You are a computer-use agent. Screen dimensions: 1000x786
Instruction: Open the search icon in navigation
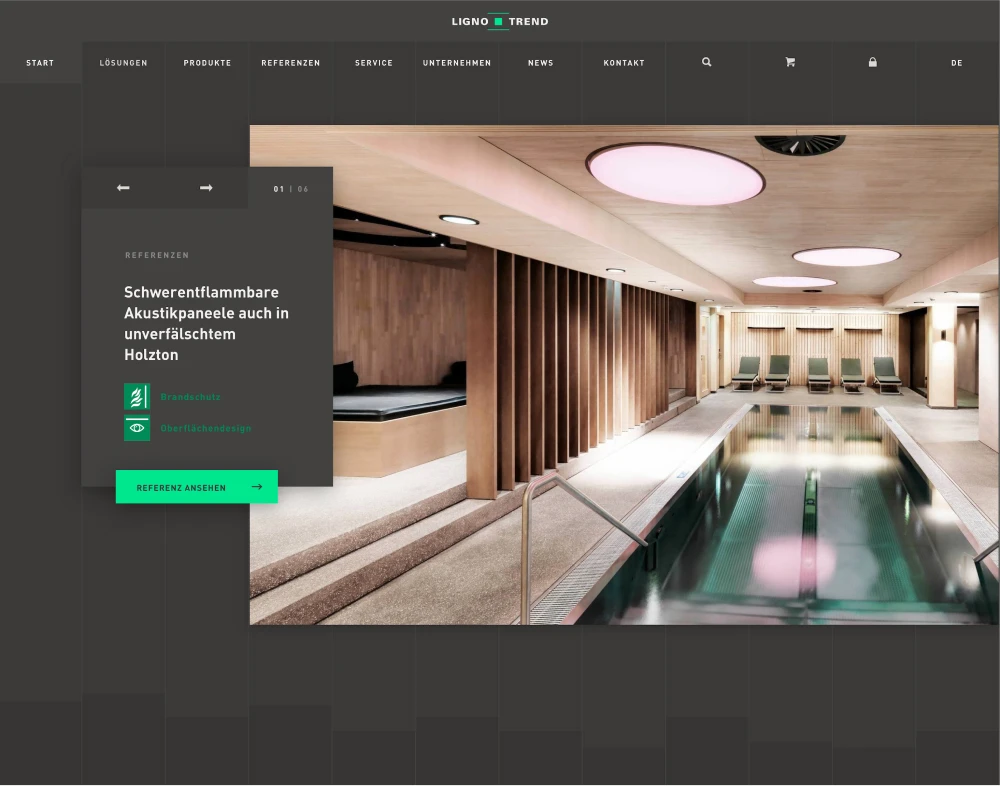coord(707,62)
